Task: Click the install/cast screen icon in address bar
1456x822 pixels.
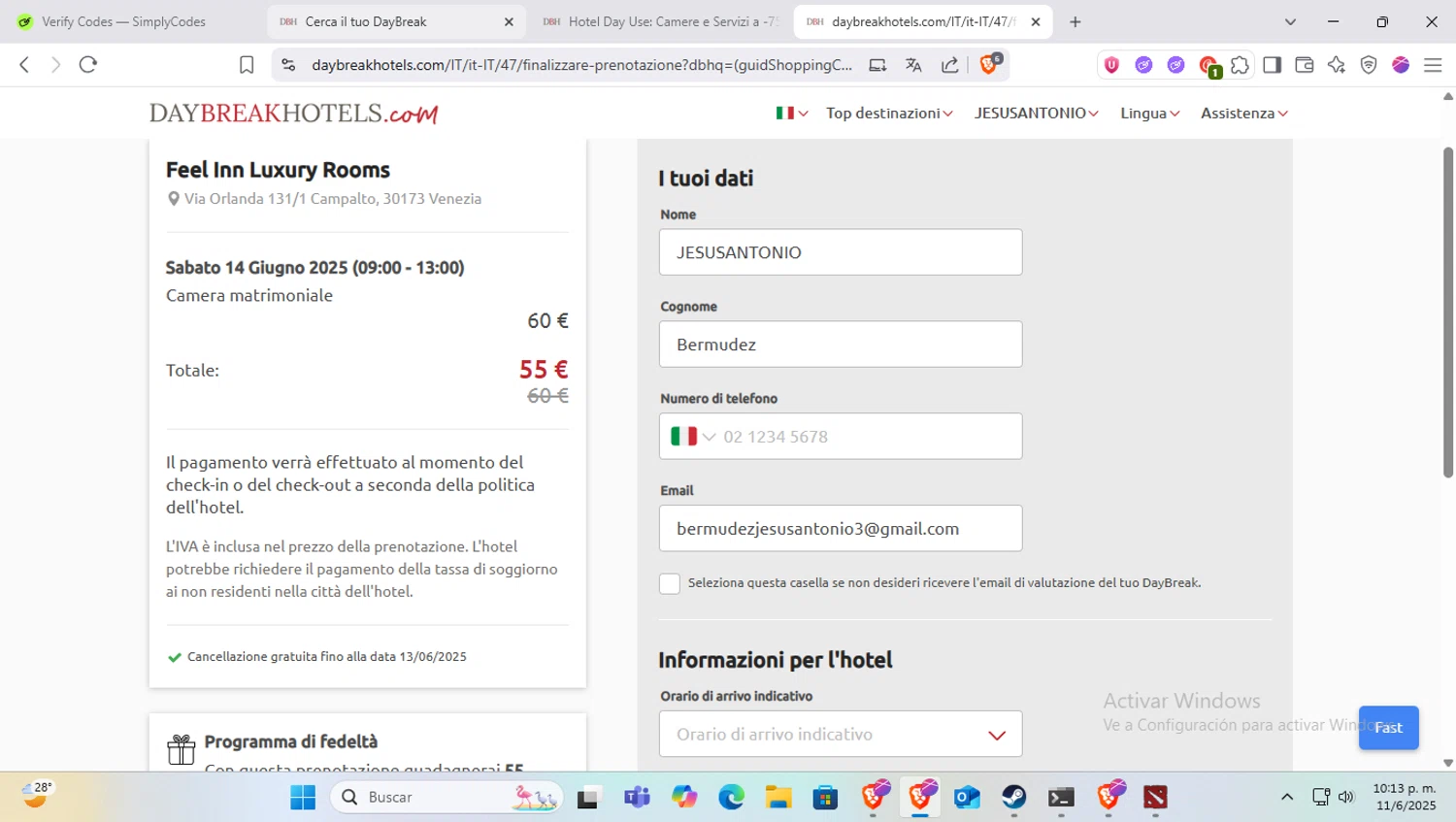Action: click(877, 65)
